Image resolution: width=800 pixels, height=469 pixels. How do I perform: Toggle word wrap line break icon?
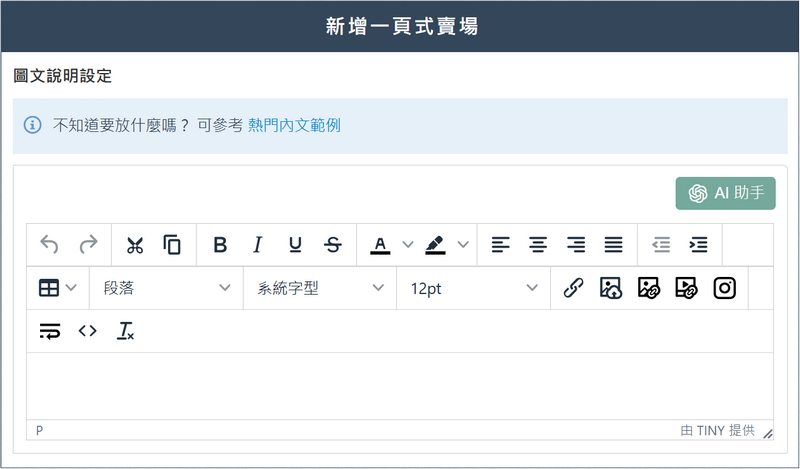(50, 331)
